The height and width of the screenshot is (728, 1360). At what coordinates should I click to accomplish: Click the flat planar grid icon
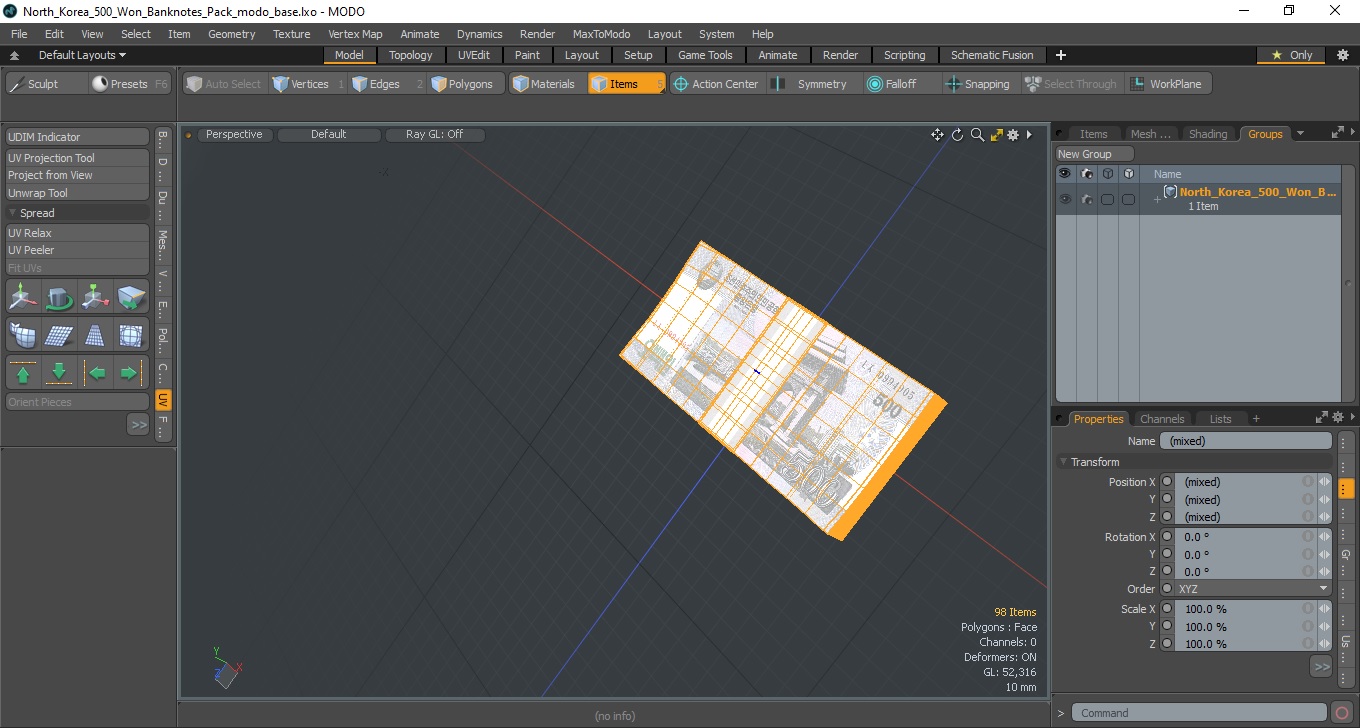[60, 335]
